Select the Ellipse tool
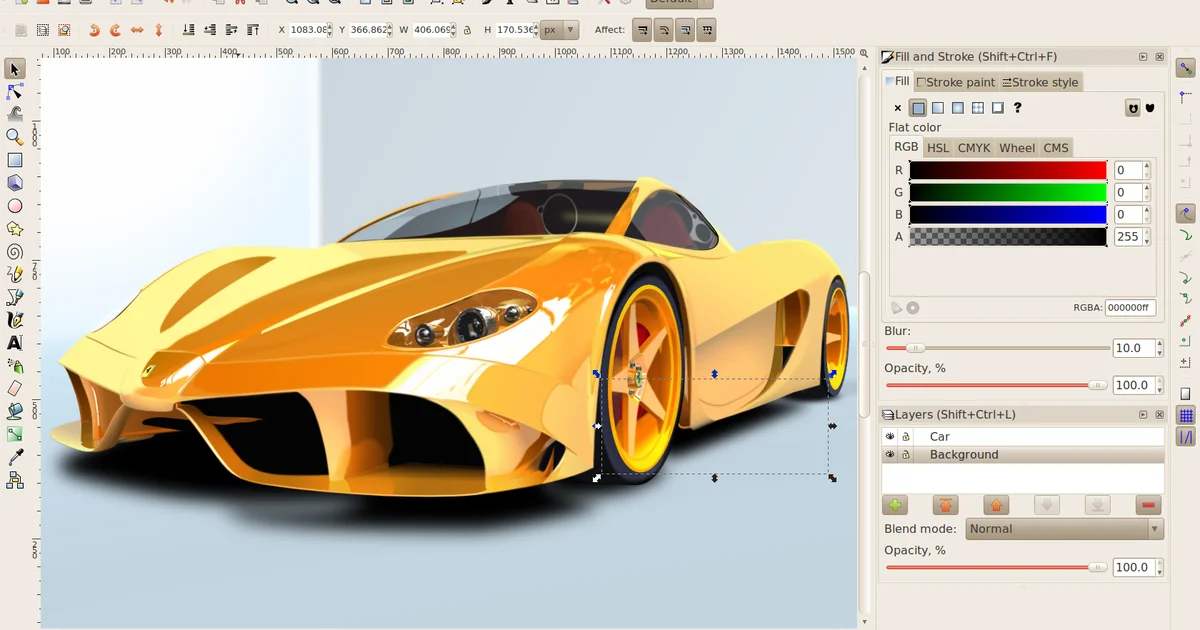 point(14,206)
